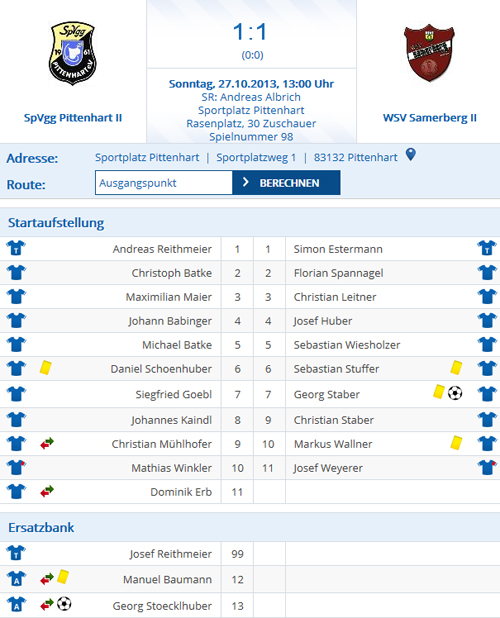500x618 pixels.
Task: Click Markus Wallner's yellow card icon
Action: [456, 443]
